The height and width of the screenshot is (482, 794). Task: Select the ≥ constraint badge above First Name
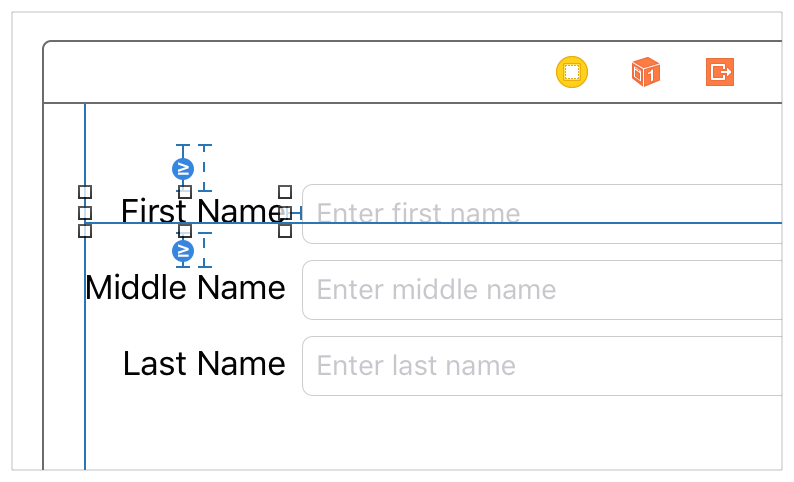click(x=183, y=168)
